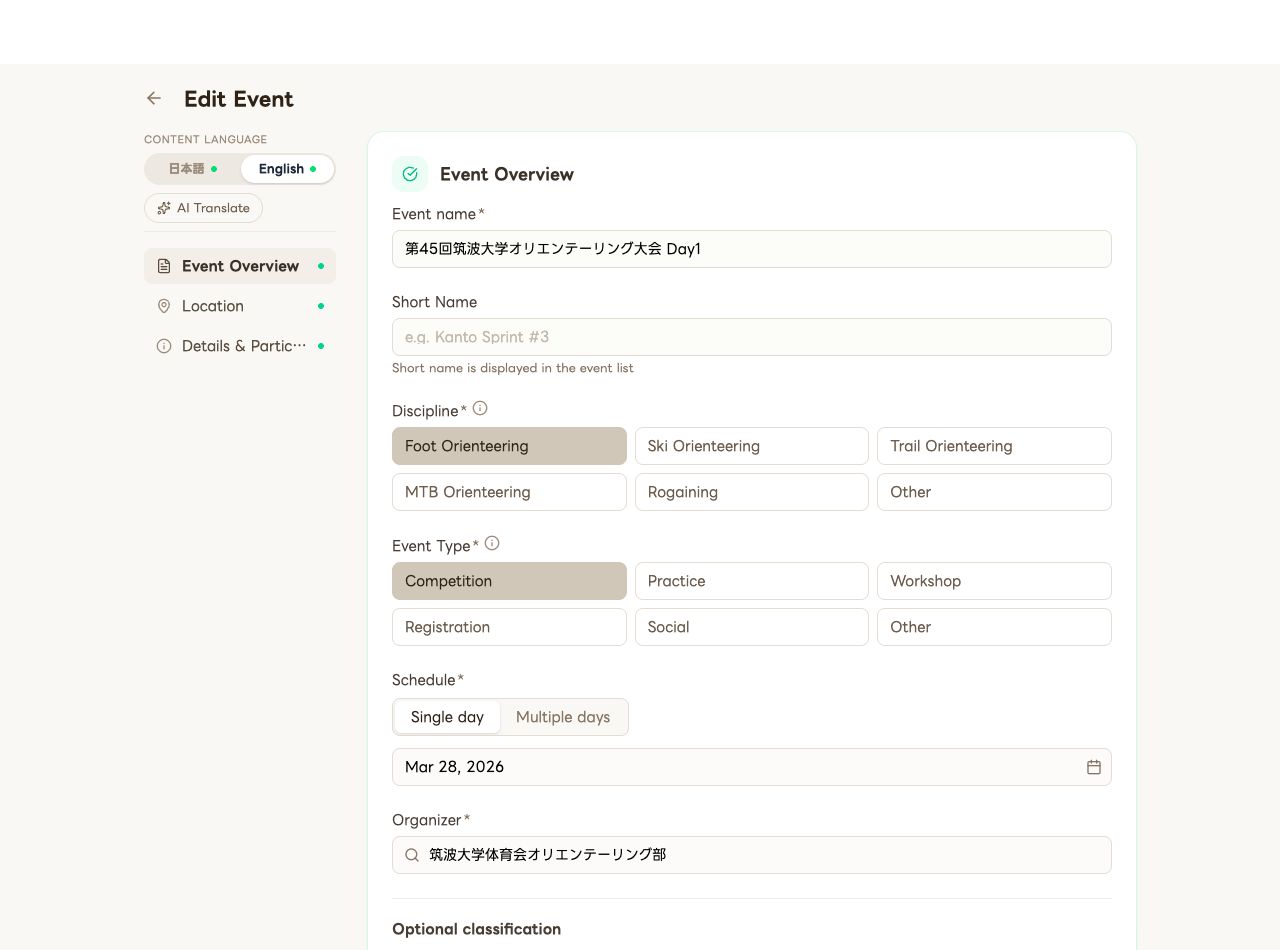
Task: Open the Details & Participation section
Action: coord(240,346)
